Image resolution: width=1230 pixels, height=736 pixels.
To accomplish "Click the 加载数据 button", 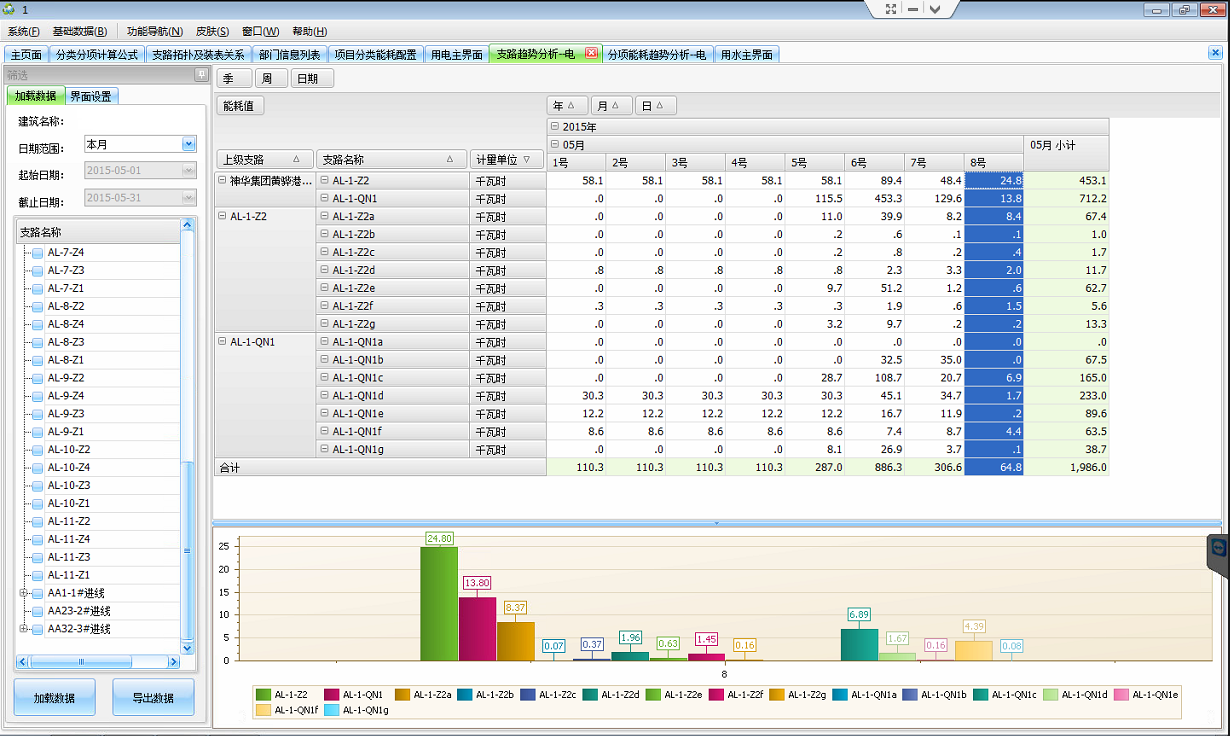I will 55,698.
